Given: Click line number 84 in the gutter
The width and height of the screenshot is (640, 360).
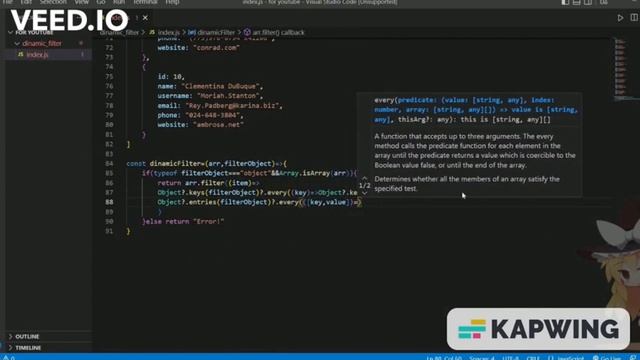Looking at the screenshot, I should click(x=109, y=164).
